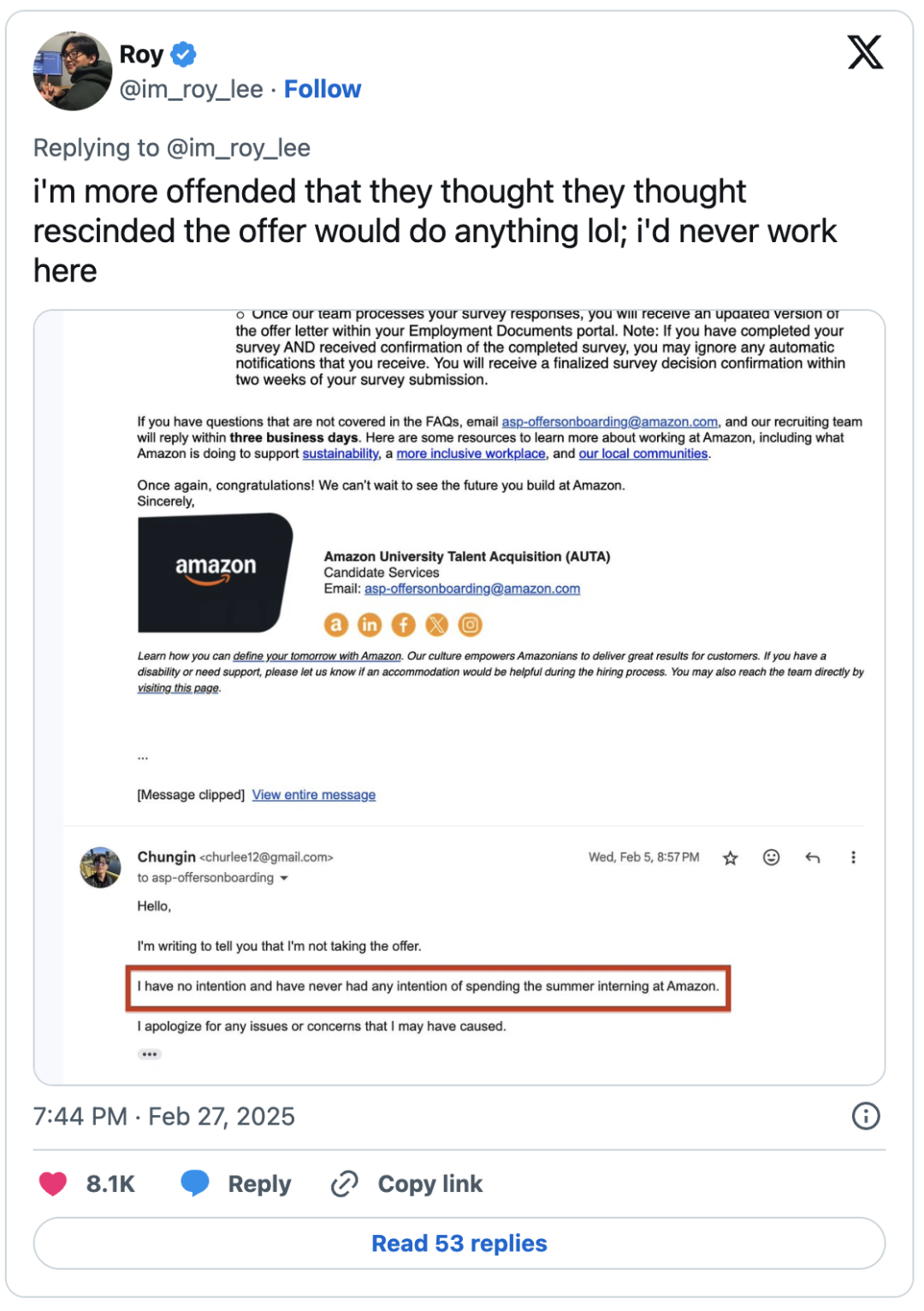Click the tweet info circle icon
Image resolution: width=924 pixels, height=1311 pixels.
[866, 1116]
